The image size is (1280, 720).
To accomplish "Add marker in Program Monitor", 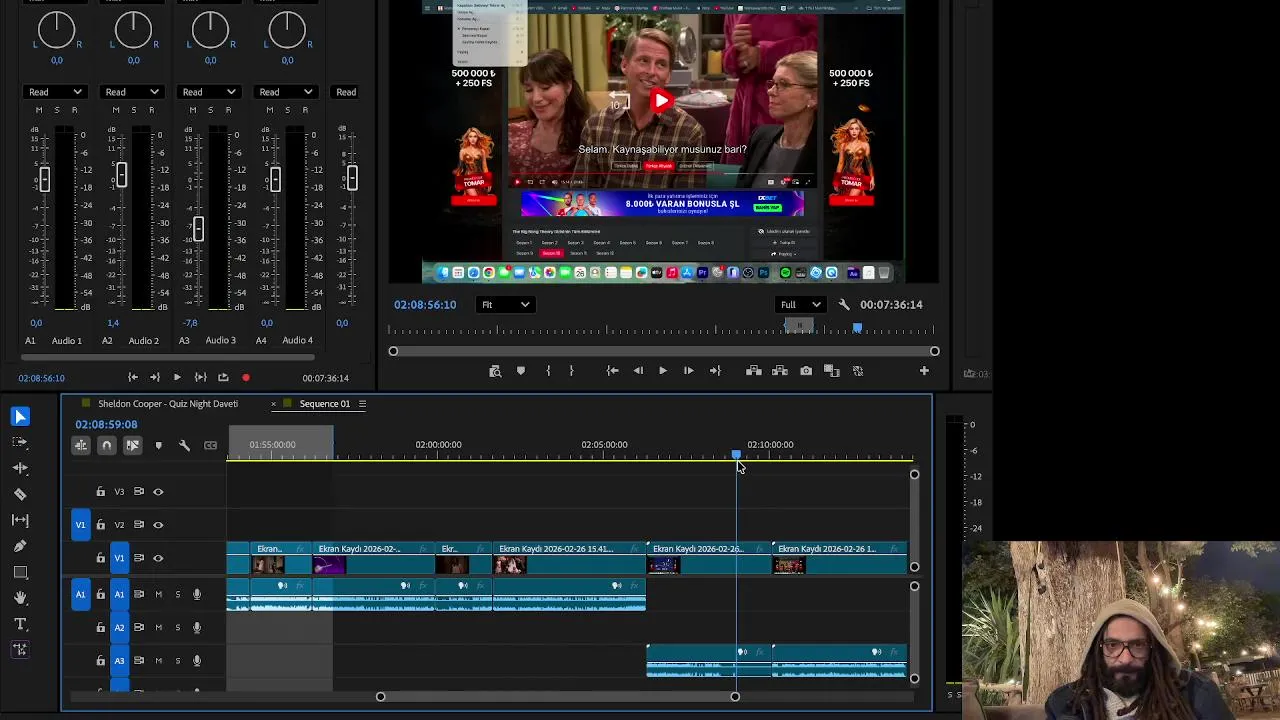I will coord(520,371).
